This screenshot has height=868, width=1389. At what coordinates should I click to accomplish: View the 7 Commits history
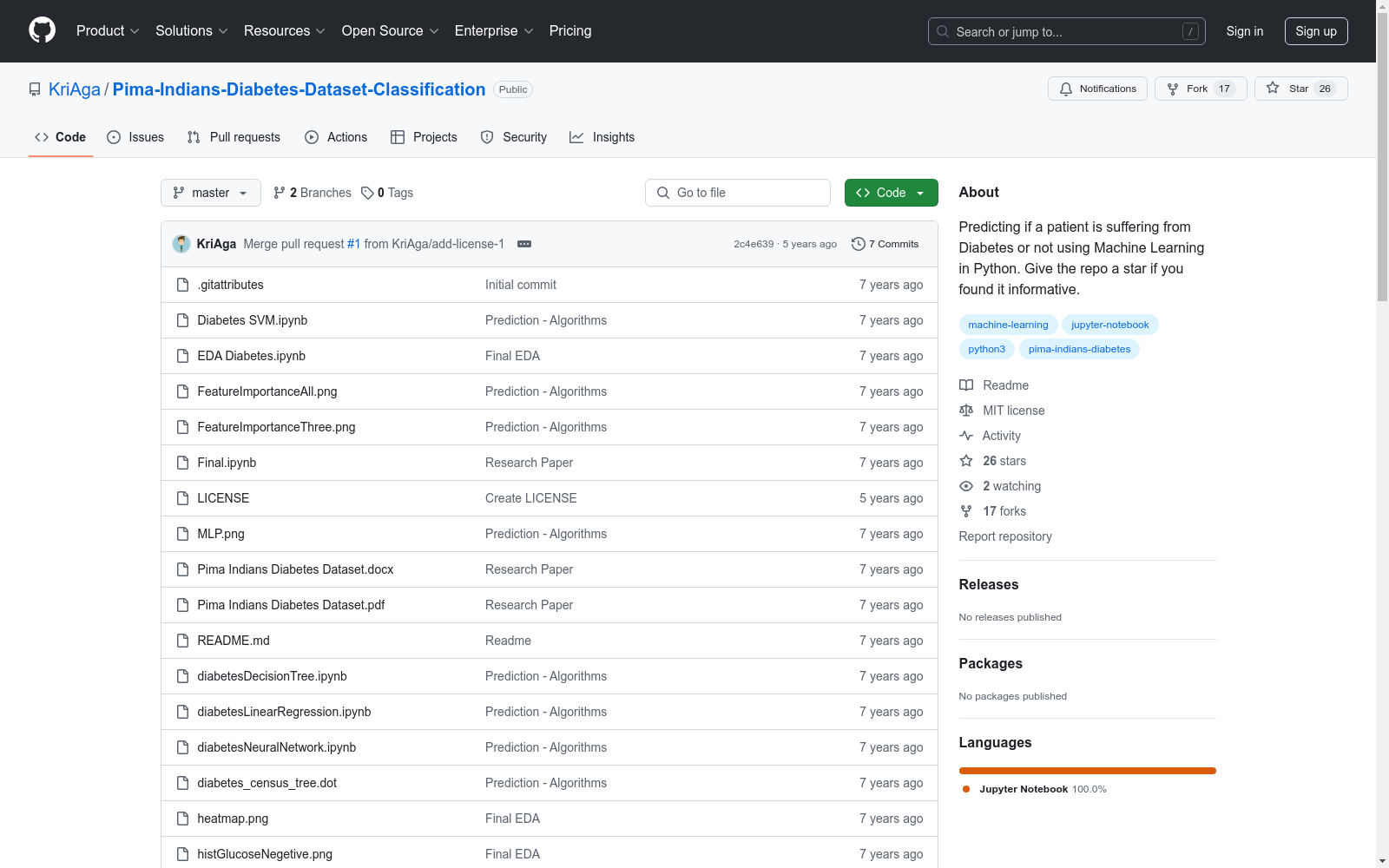pos(885,244)
